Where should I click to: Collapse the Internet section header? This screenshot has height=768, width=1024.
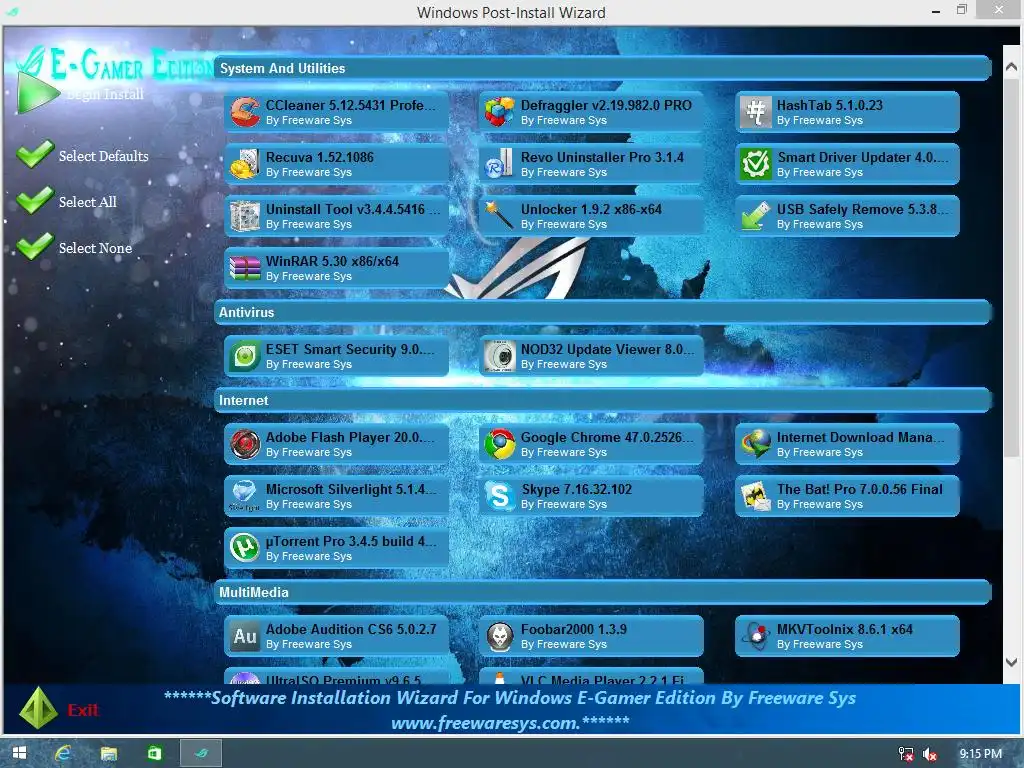[x=603, y=400]
